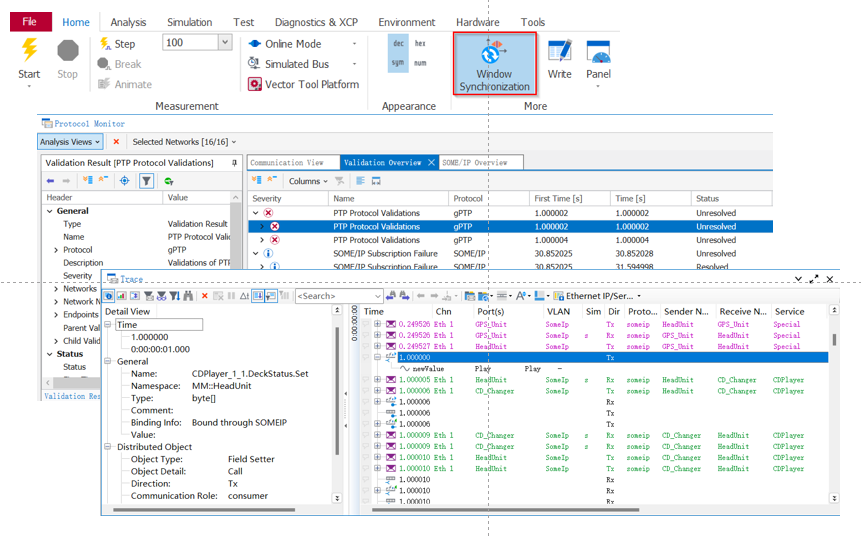Switch number display to hex
The width and height of the screenshot is (861, 536).
tap(420, 43)
